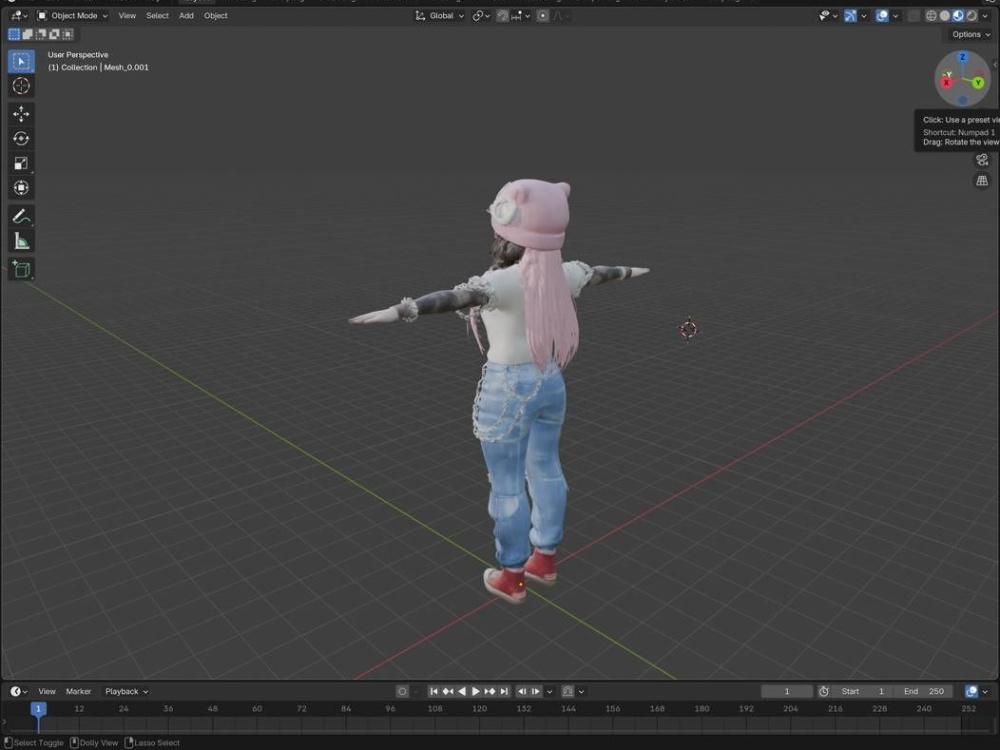Viewport: 1000px width, 750px height.
Task: Click the Toggle Camera View button
Action: coord(982,159)
